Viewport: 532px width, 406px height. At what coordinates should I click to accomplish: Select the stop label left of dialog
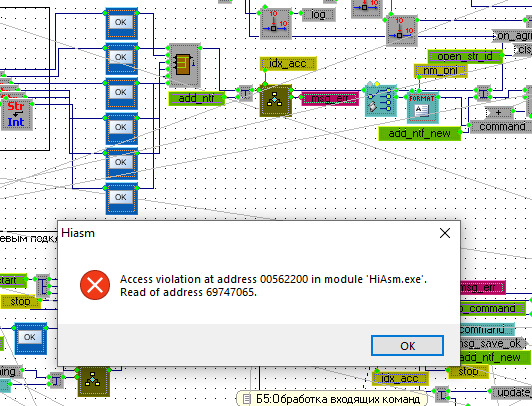[20, 301]
